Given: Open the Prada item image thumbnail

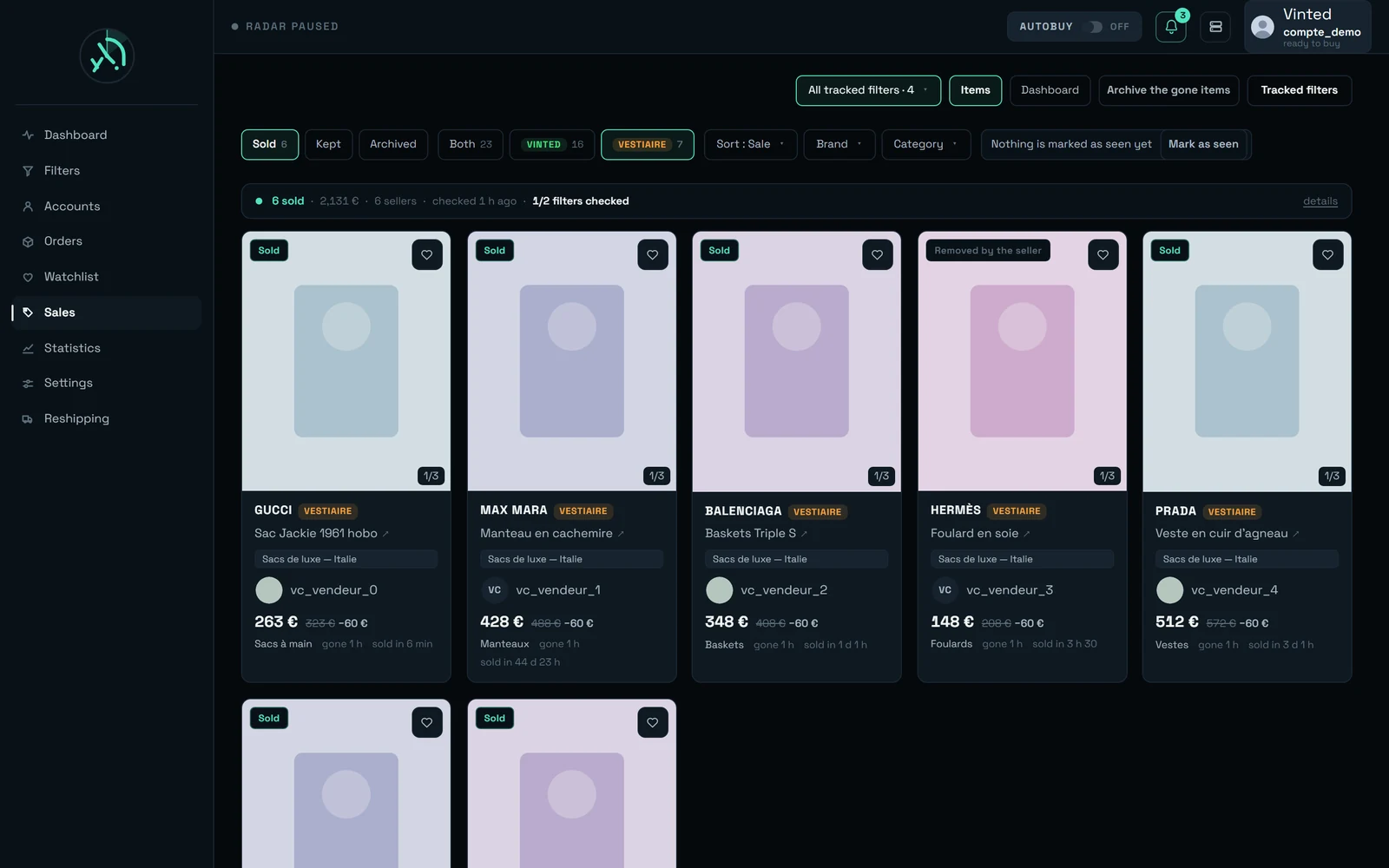Looking at the screenshot, I should 1247,361.
